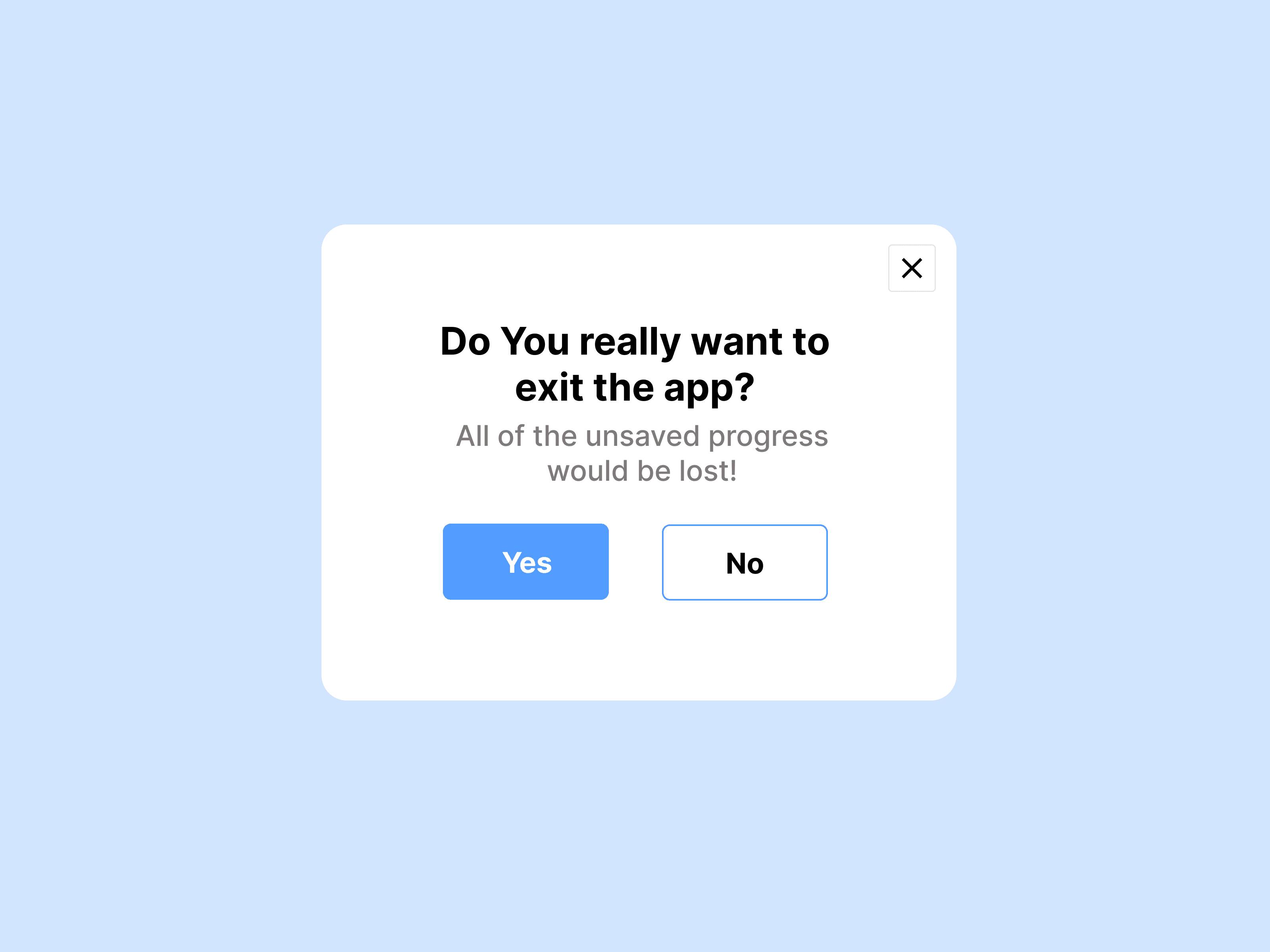Cancel the exit by choosing No
The width and height of the screenshot is (1270, 952).
point(745,562)
